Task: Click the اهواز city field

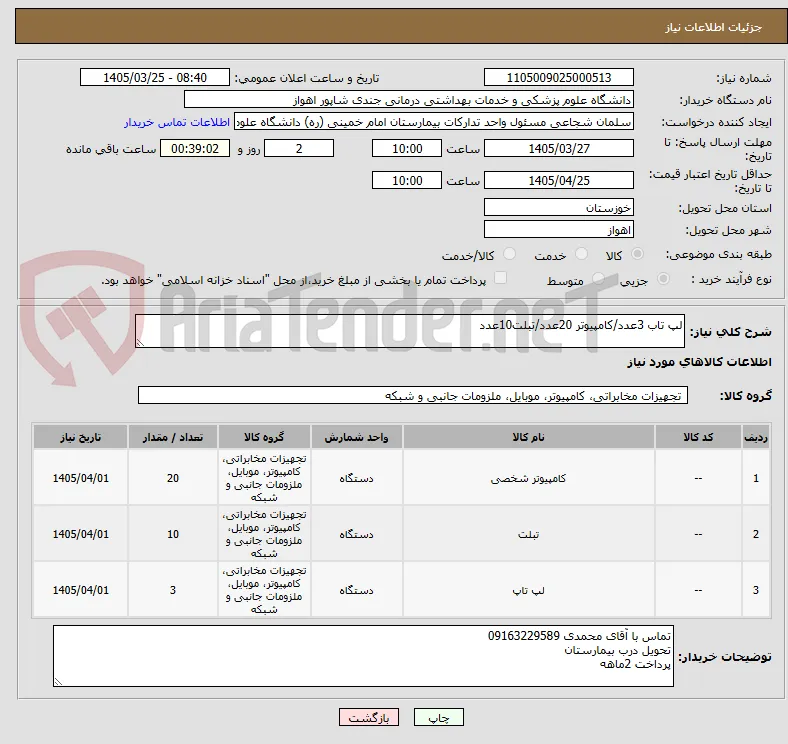Action: pyautogui.click(x=558, y=229)
